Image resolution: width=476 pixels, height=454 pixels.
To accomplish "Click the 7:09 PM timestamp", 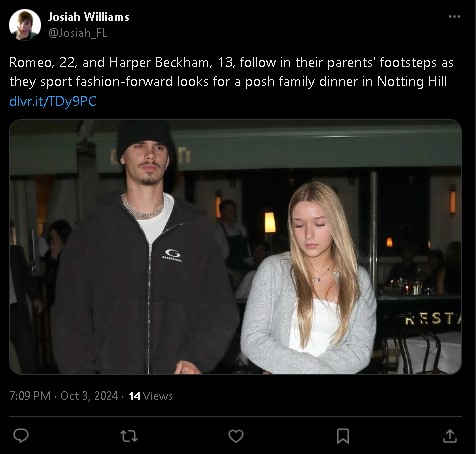I will 30,396.
